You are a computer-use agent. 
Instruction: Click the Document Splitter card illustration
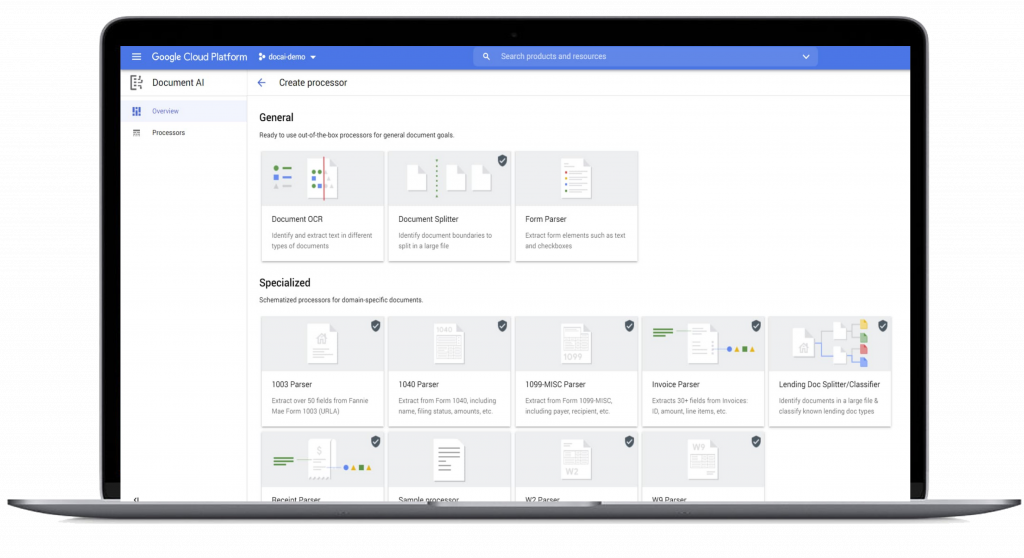click(x=449, y=178)
